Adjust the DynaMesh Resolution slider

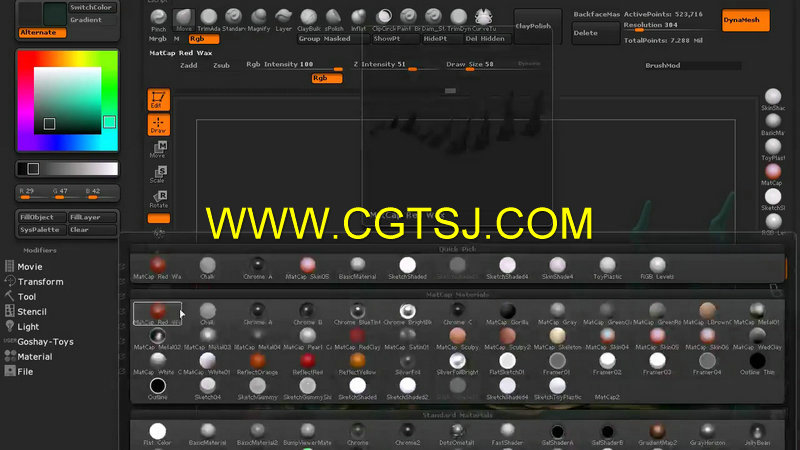click(x=667, y=26)
